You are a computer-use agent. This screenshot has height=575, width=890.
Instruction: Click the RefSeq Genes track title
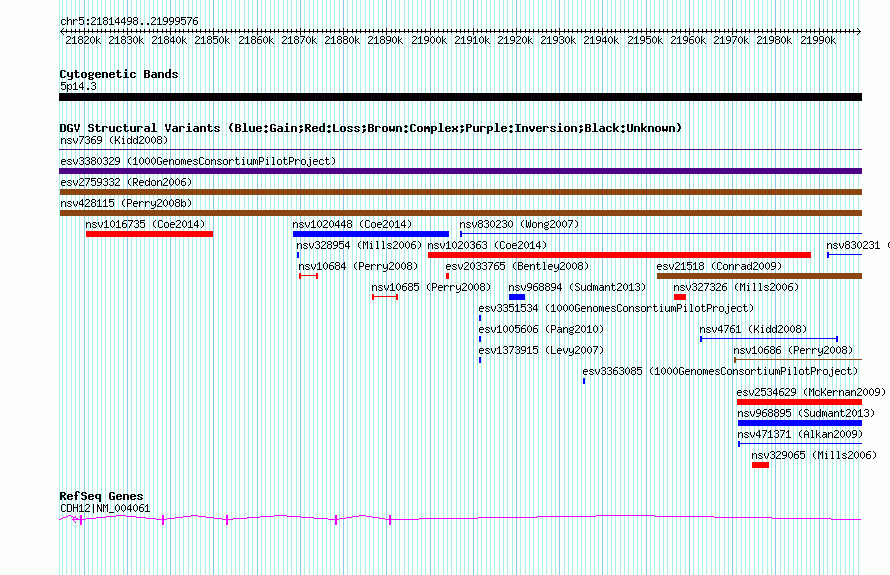click(x=101, y=496)
